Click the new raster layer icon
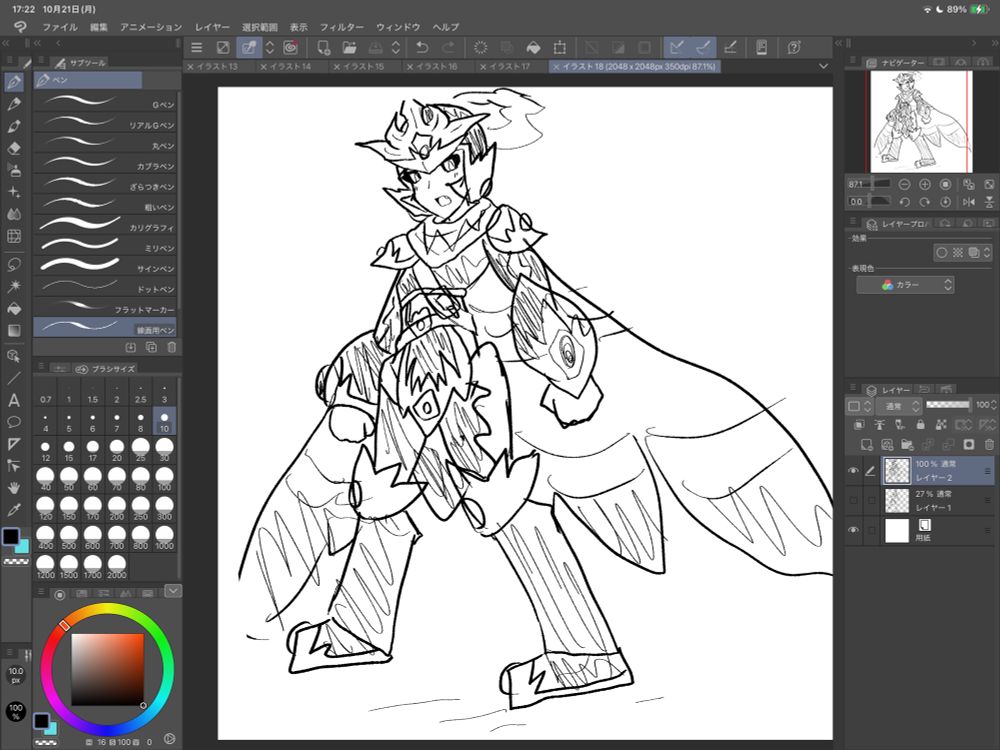This screenshot has width=1000, height=750. pos(864,444)
